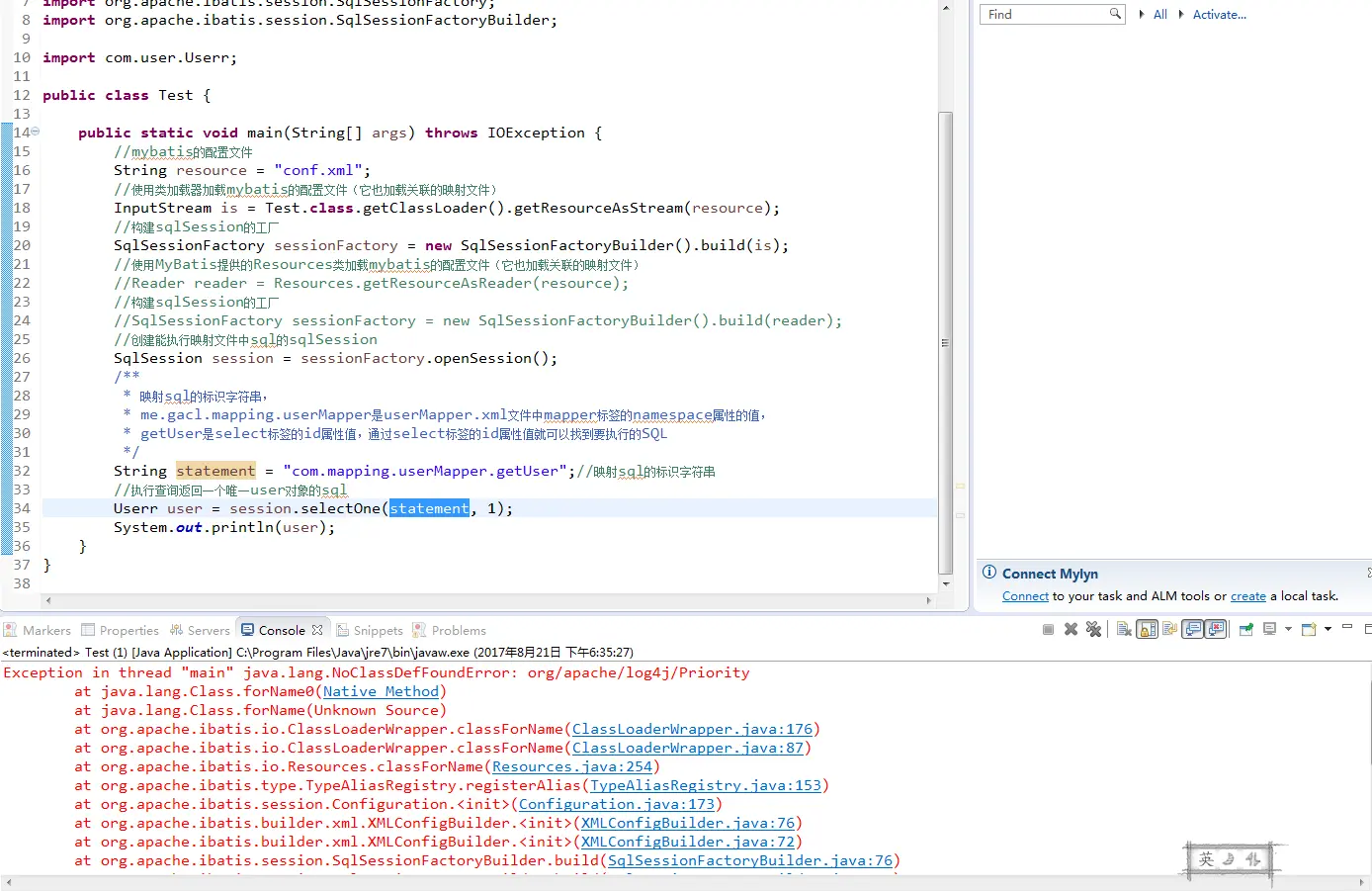This screenshot has height=891, width=1372.
Task: Pin the console with the pushpin icon
Action: tap(1245, 630)
